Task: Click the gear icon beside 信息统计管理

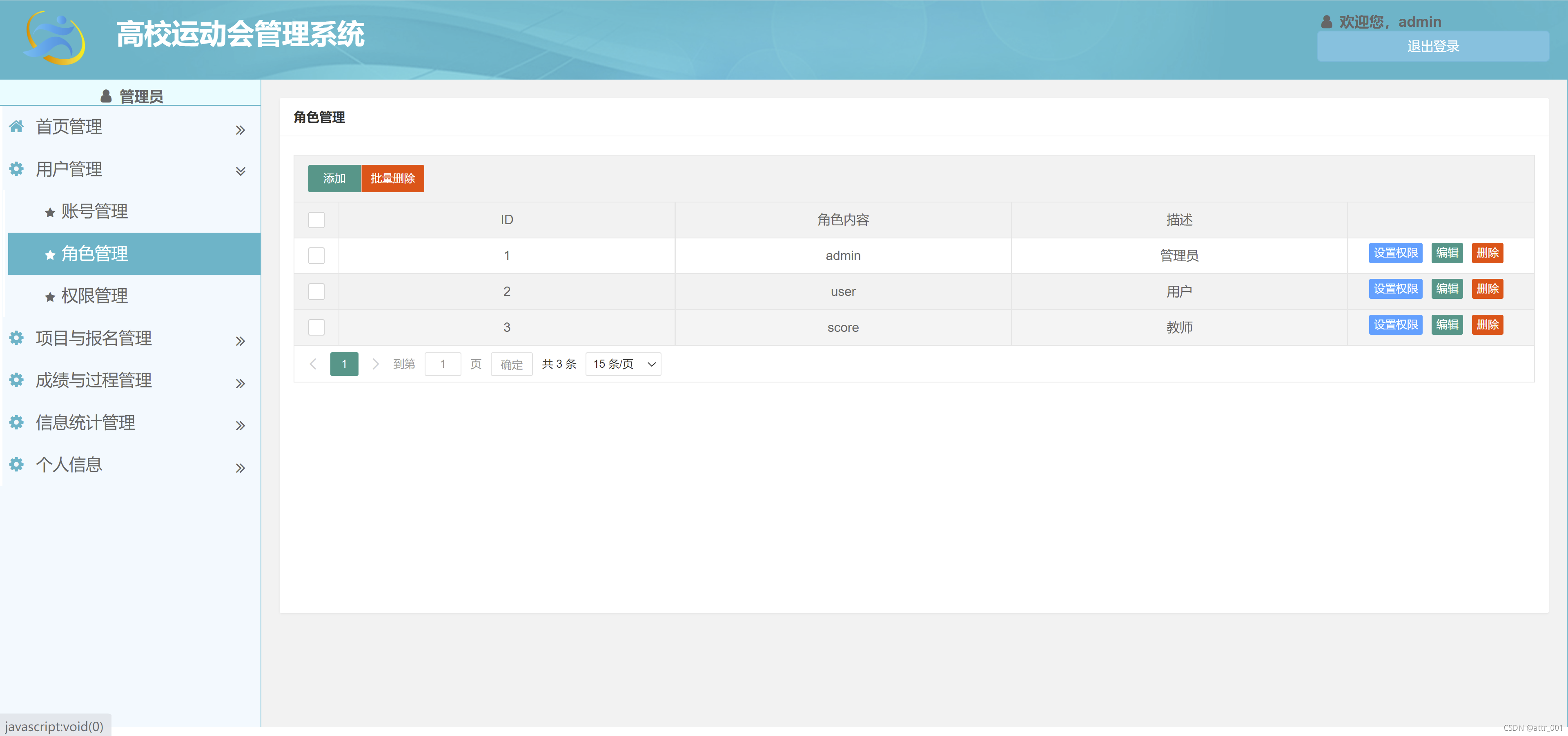Action: pos(16,422)
